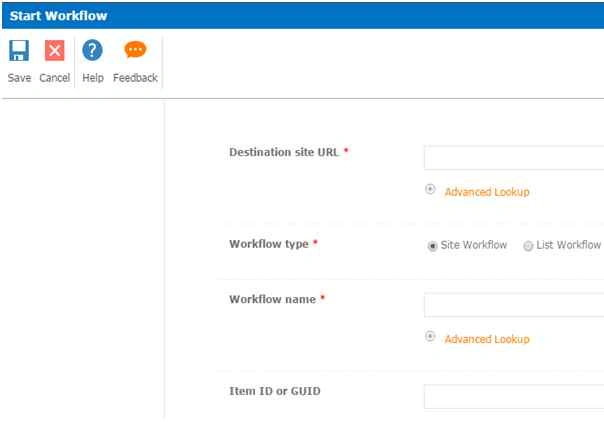
Task: Expand Advanced Lookup icon under Workflow name
Action: click(430, 336)
